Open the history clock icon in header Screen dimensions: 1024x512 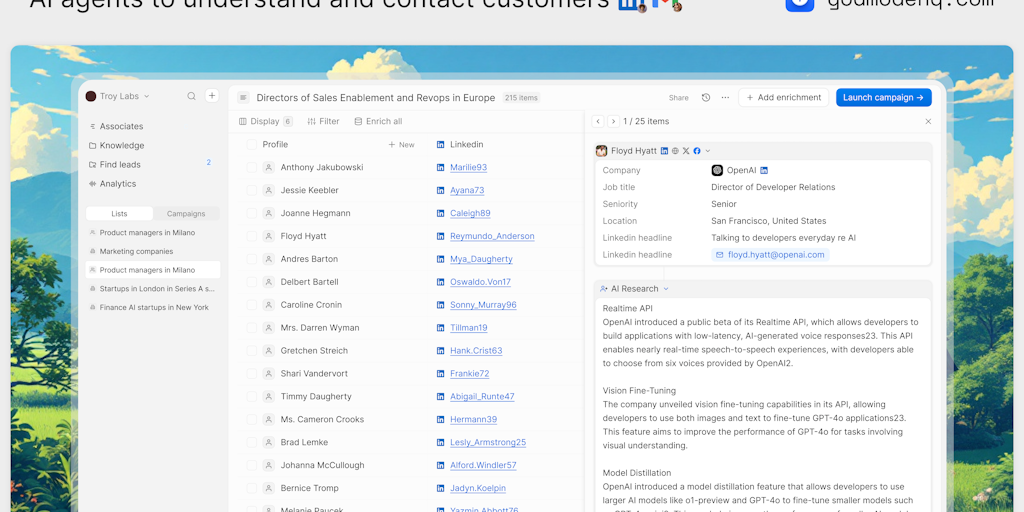click(x=706, y=97)
